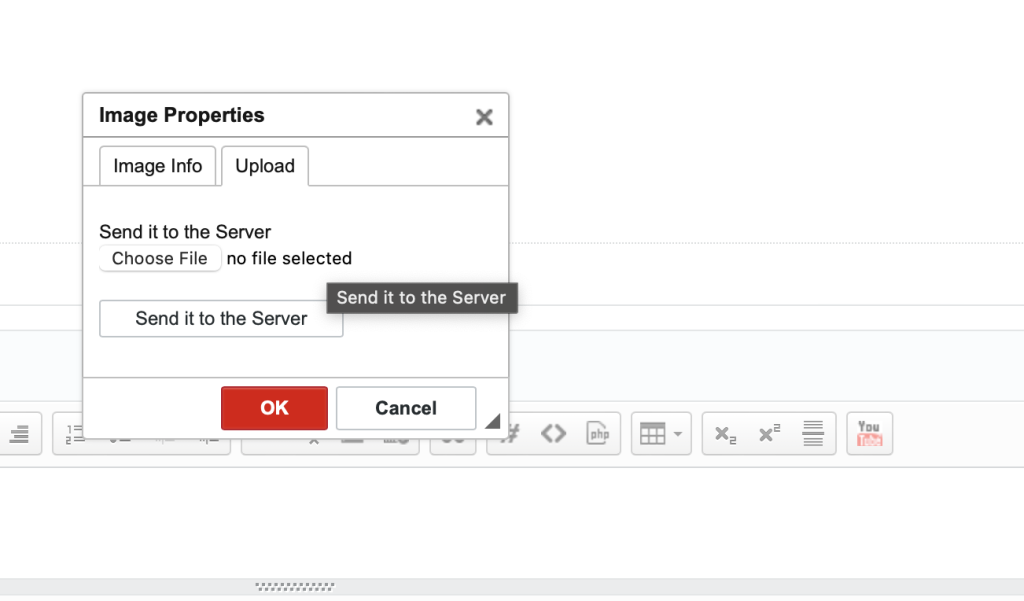Close Image Properties with the X icon
The height and width of the screenshot is (601, 1024).
(x=484, y=117)
